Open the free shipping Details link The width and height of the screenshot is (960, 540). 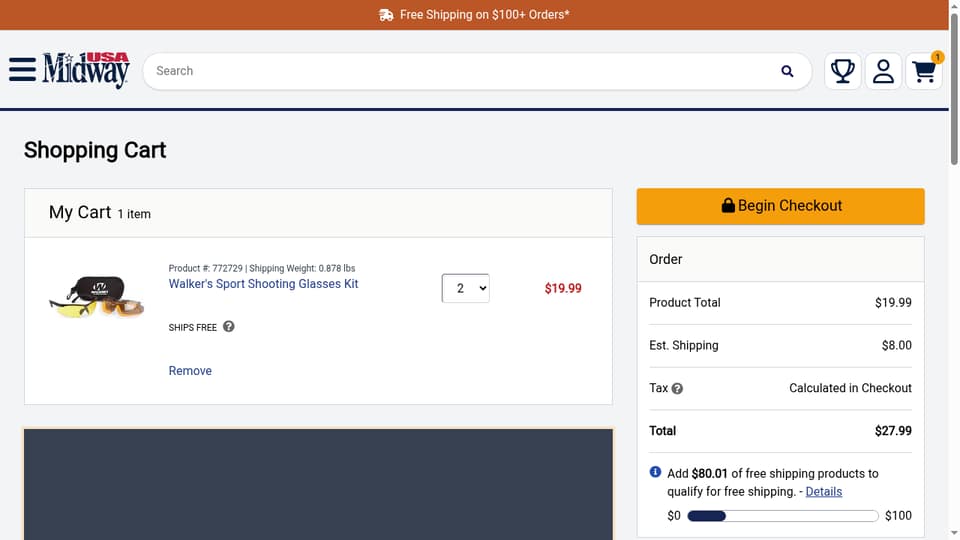coord(823,492)
